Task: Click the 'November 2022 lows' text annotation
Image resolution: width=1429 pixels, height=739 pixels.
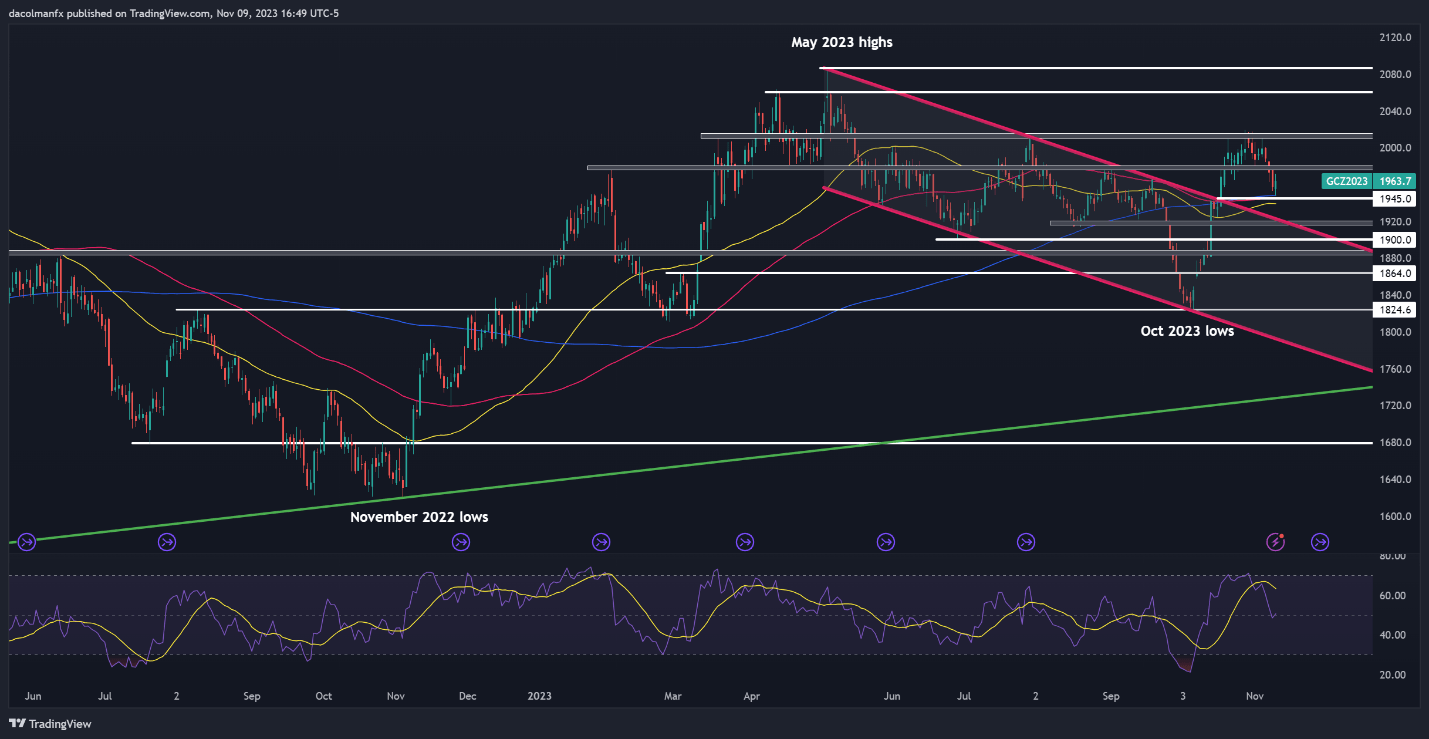Action: tap(419, 517)
